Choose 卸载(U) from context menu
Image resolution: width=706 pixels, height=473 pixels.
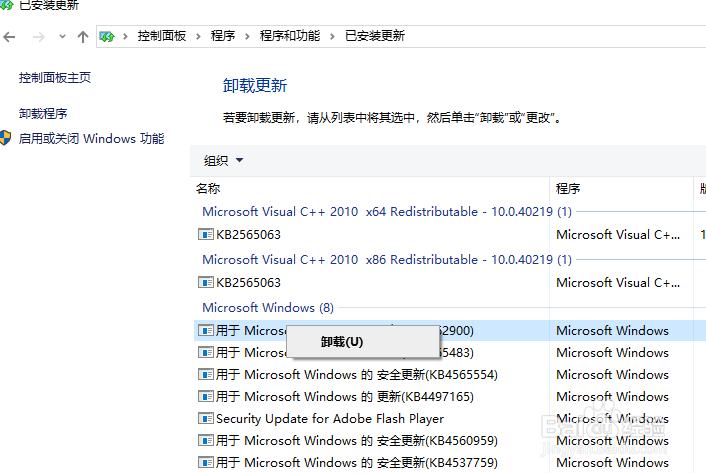[x=362, y=342]
